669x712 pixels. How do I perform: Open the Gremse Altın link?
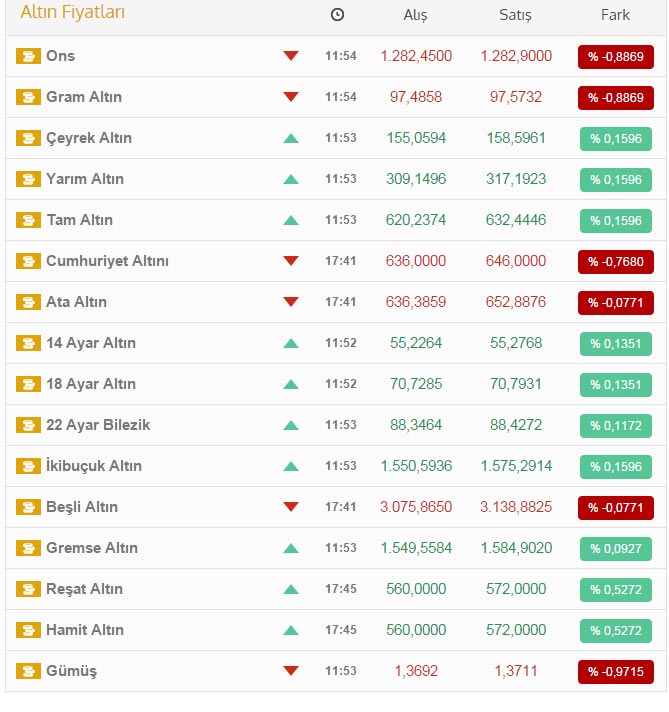[x=92, y=548]
